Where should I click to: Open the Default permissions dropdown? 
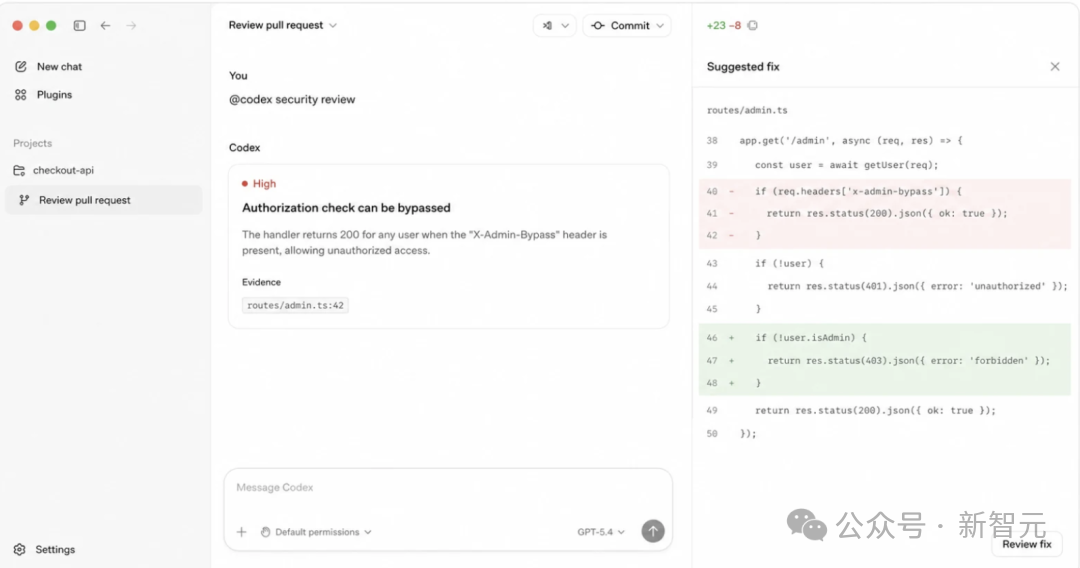point(316,532)
